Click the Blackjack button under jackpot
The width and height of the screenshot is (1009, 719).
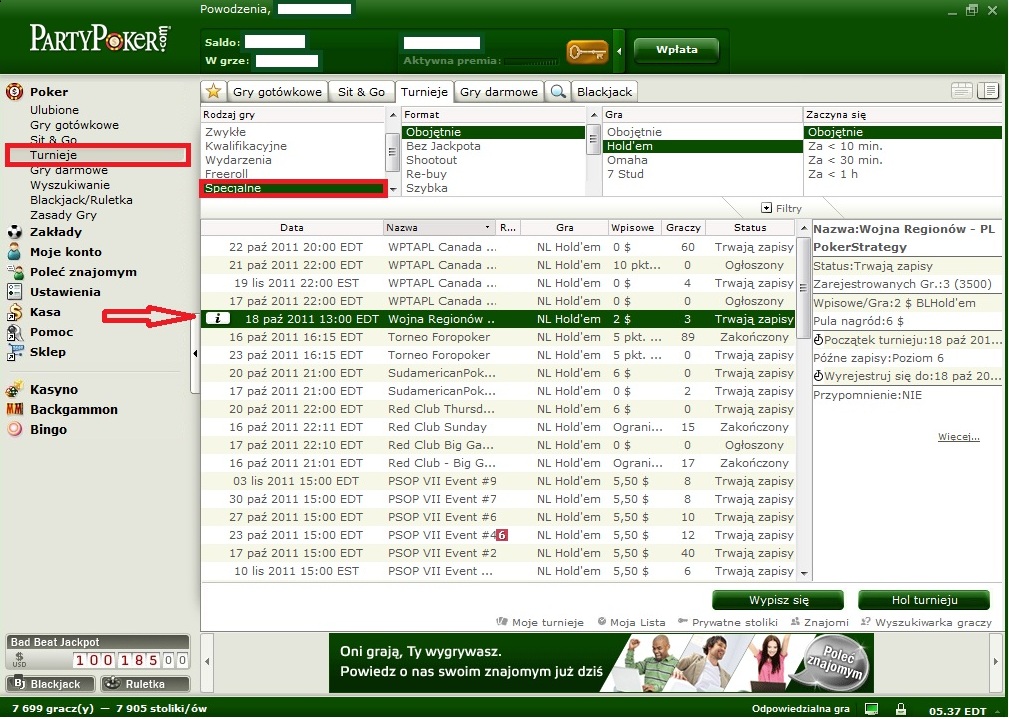click(50, 684)
